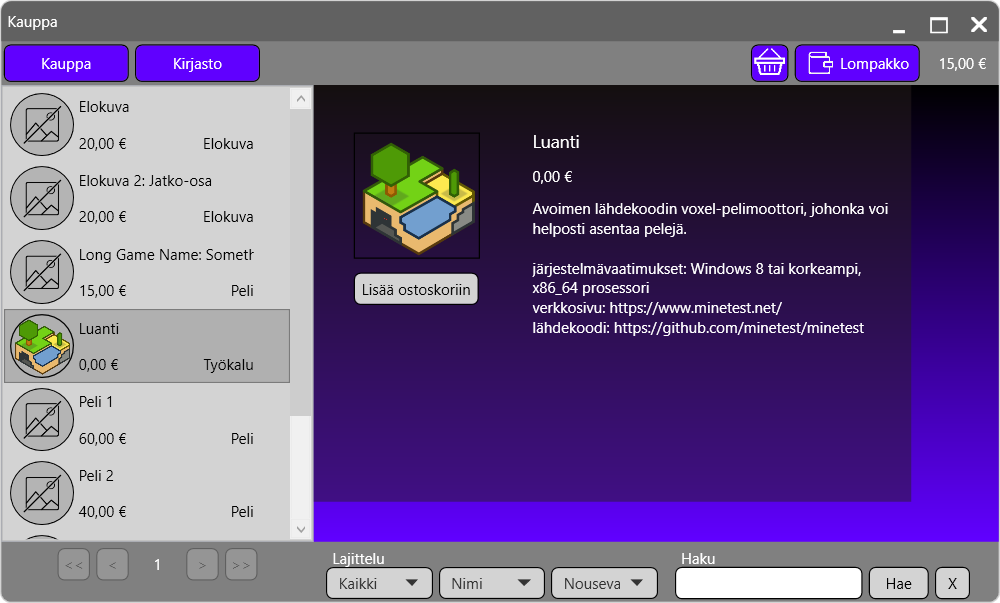The width and height of the screenshot is (1000, 603).
Task: Select the Long Game Name list item
Action: pyautogui.click(x=146, y=272)
